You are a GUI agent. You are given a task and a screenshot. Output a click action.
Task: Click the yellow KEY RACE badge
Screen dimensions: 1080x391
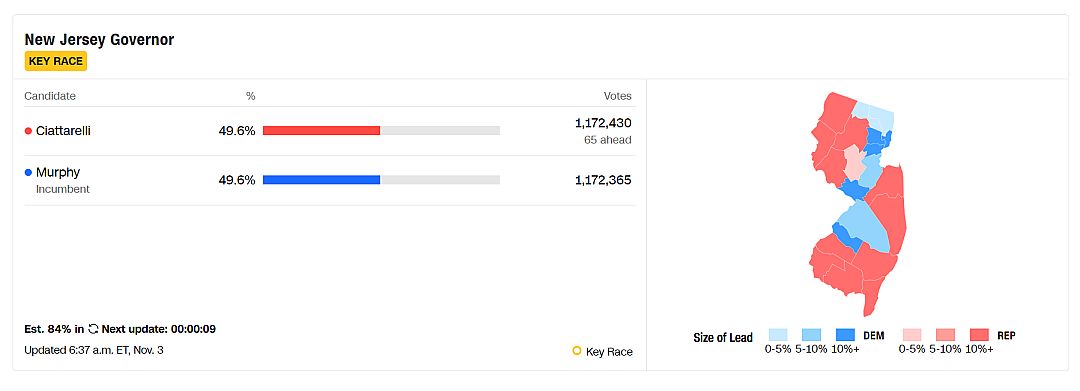56,61
